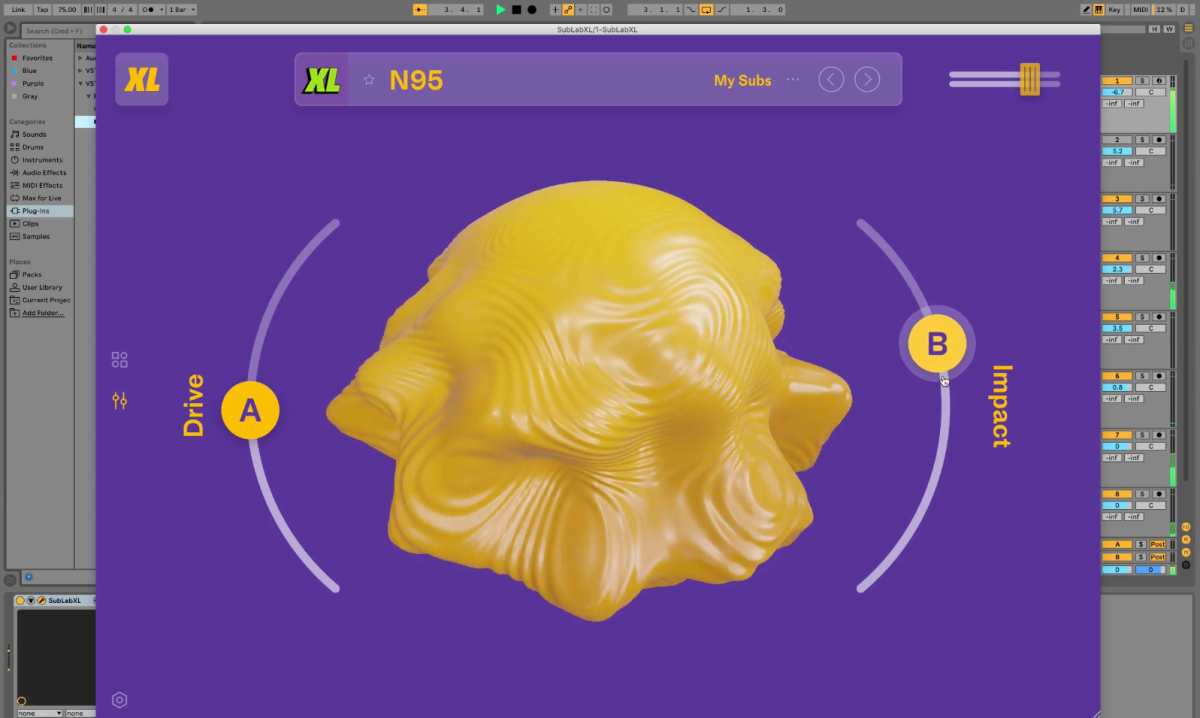This screenshot has height=718, width=1200.
Task: Open the preset options three-dots menu
Action: click(x=793, y=79)
